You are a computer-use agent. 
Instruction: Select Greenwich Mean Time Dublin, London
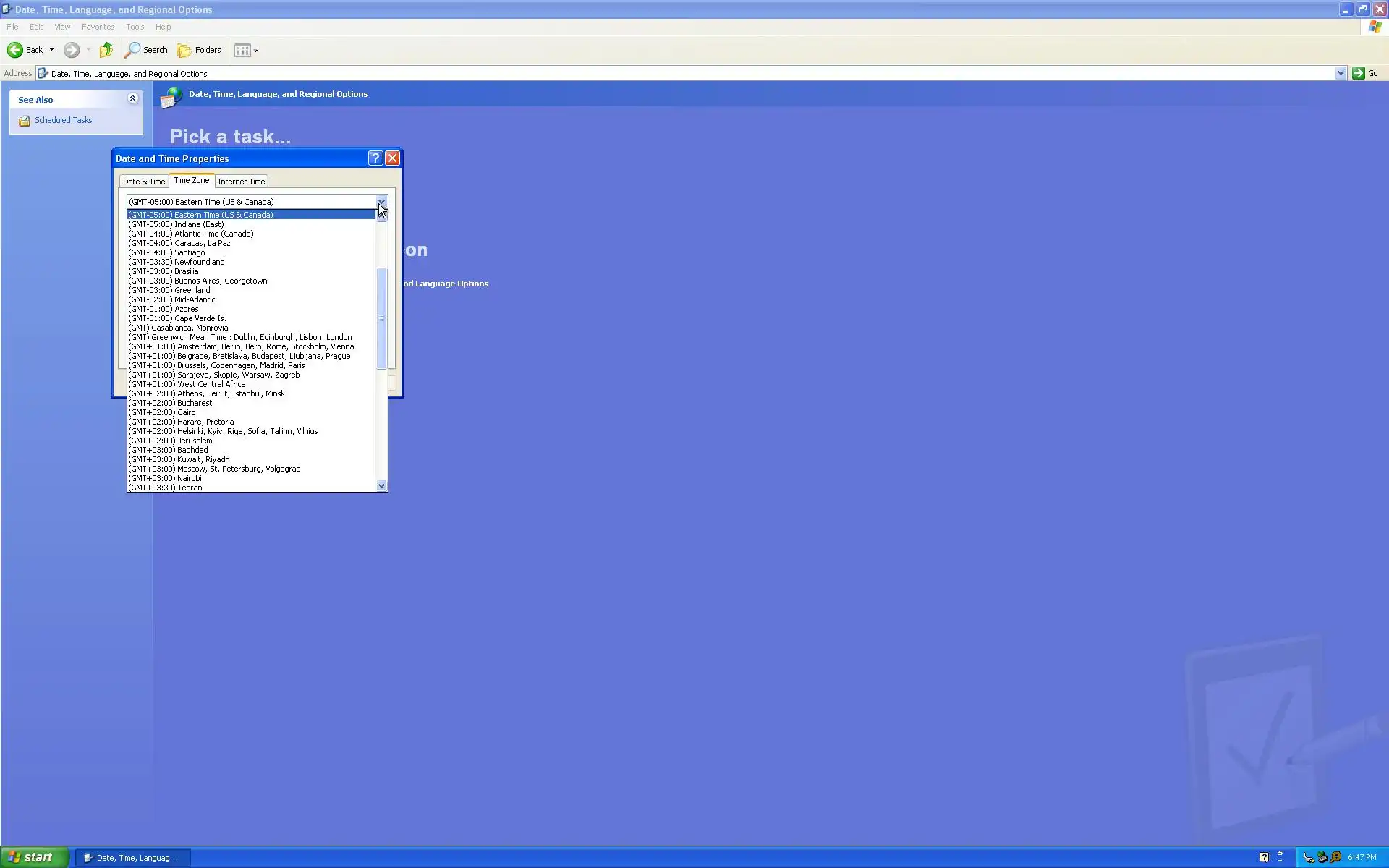tap(240, 337)
